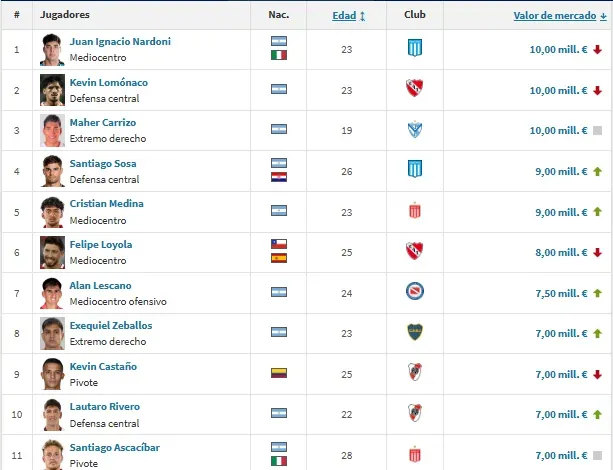Open the Independiente crest beside Kevin Lomónaco

(x=414, y=89)
